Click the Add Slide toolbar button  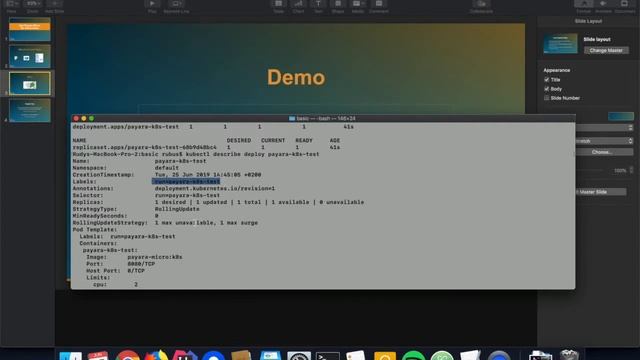point(54,5)
